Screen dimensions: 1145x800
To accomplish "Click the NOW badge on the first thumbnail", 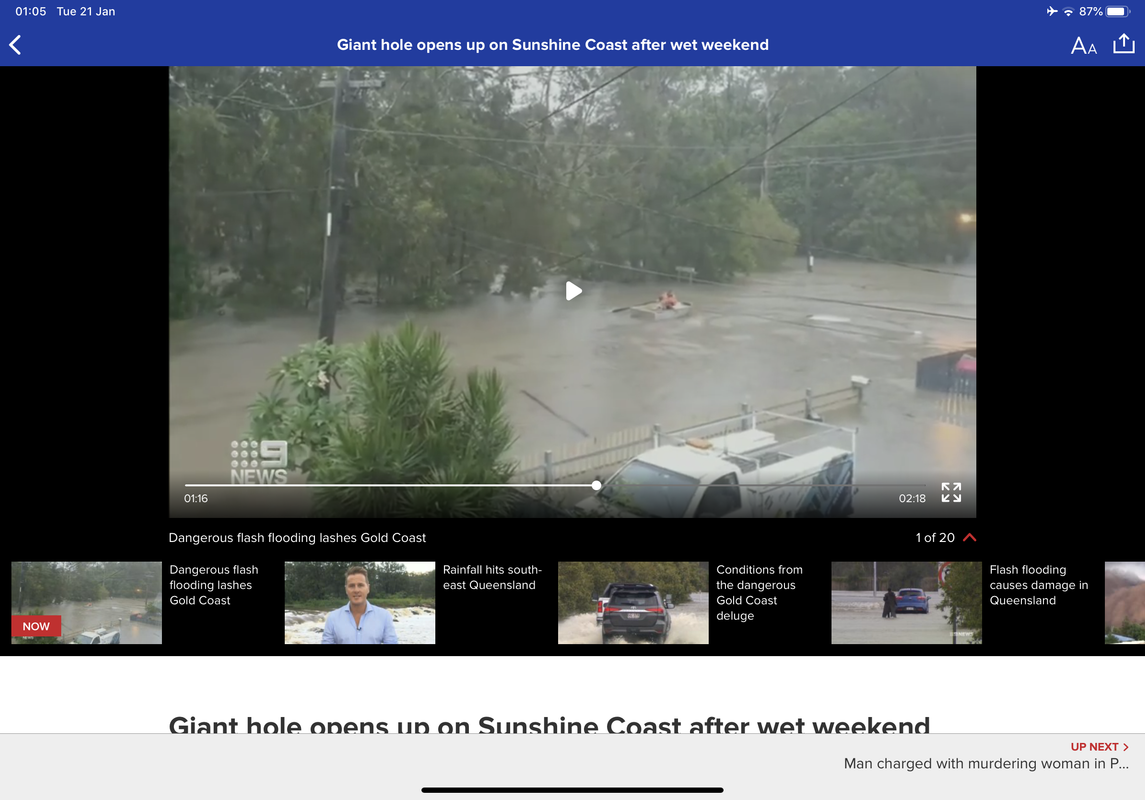I will pyautogui.click(x=36, y=626).
